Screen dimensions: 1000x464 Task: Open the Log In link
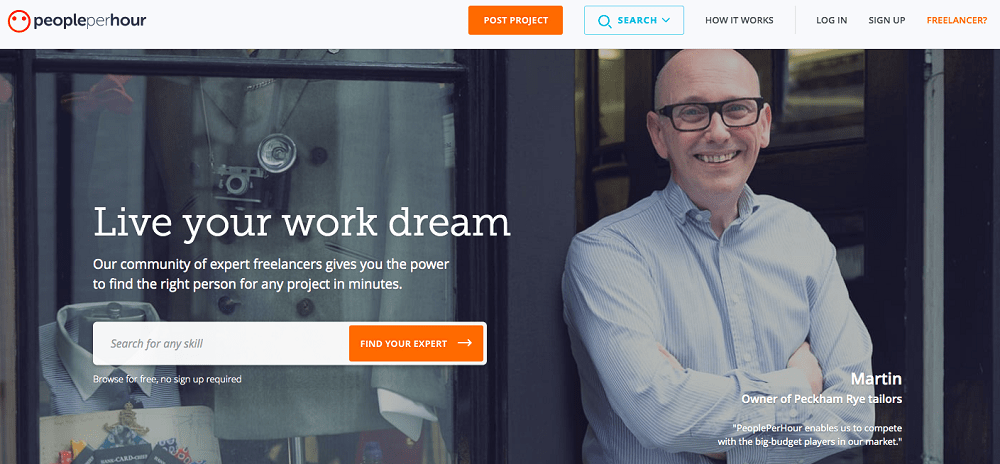tap(832, 20)
